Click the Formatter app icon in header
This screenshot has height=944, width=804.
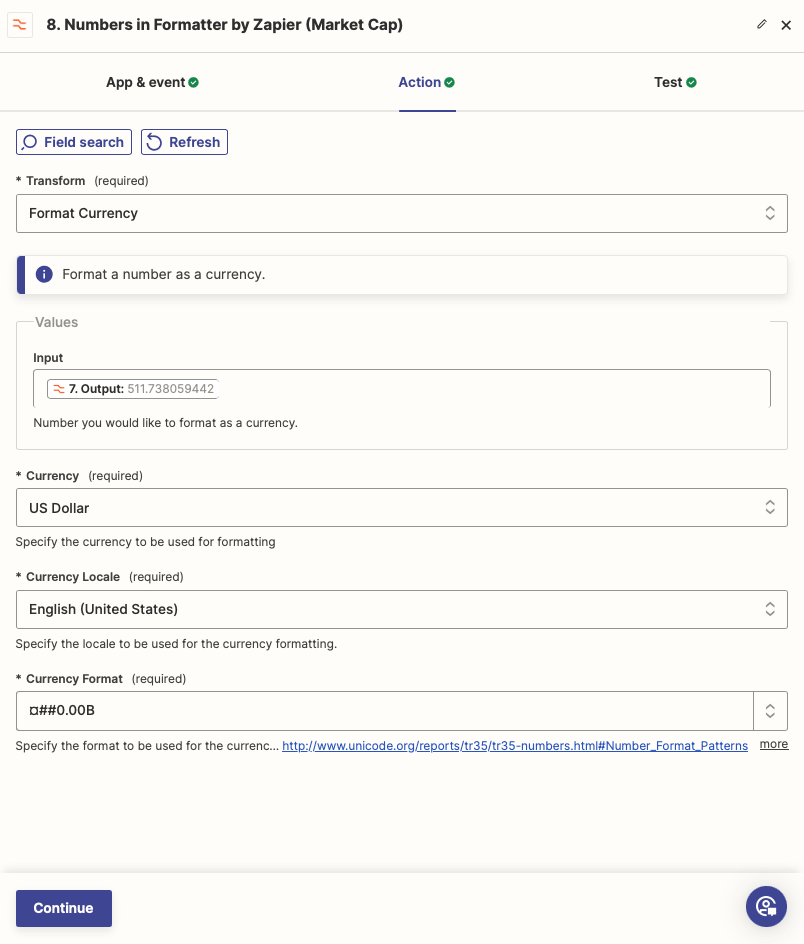click(20, 25)
